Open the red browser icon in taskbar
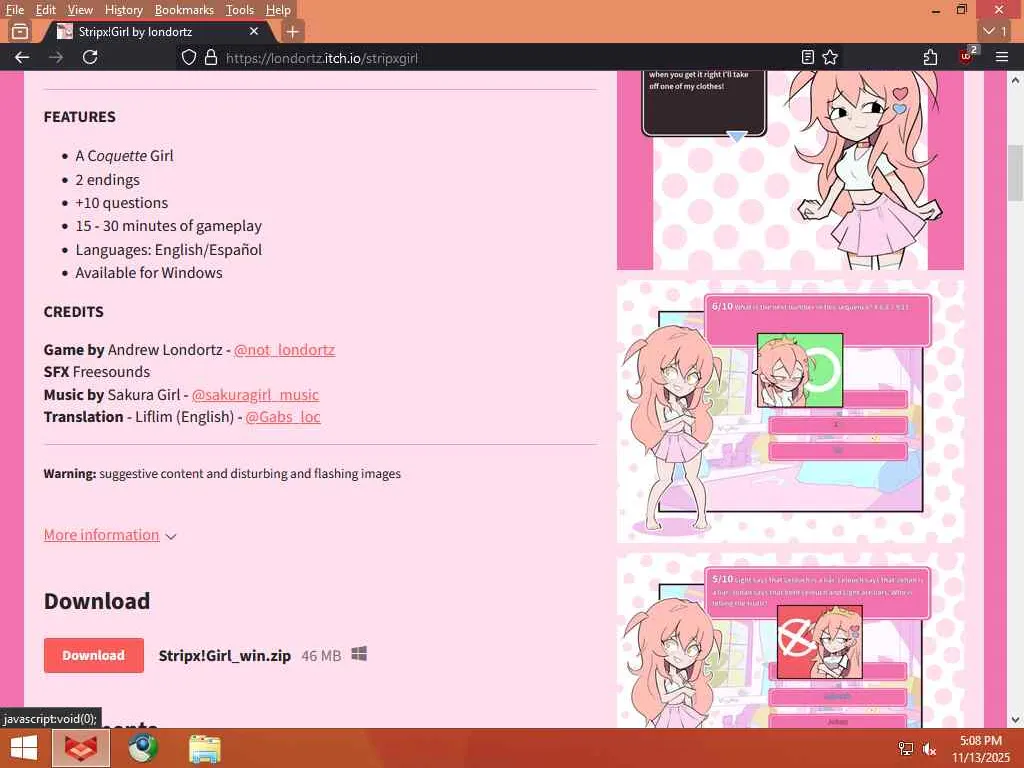1024x768 pixels. (81, 748)
